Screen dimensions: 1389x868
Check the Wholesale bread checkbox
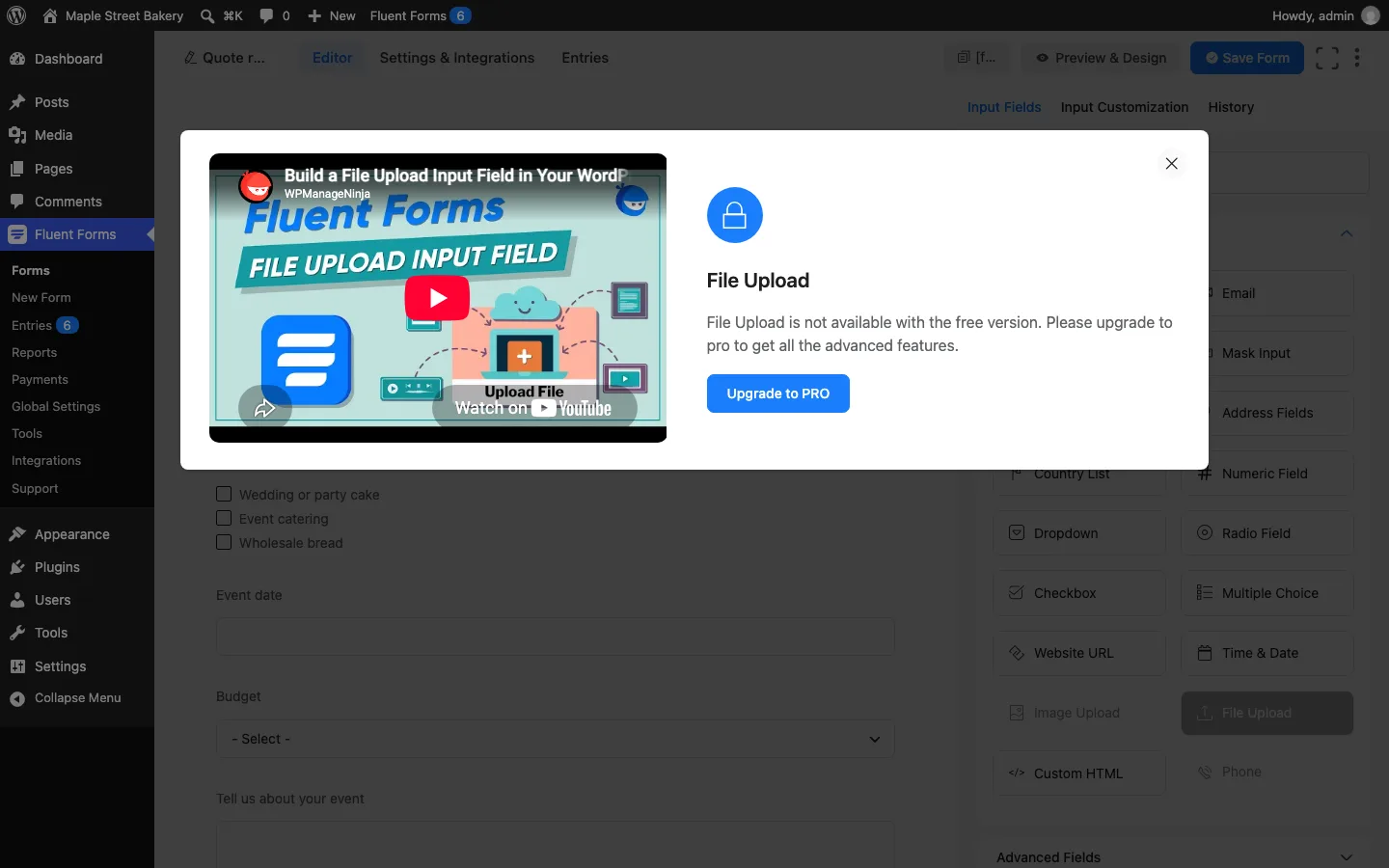tap(224, 542)
